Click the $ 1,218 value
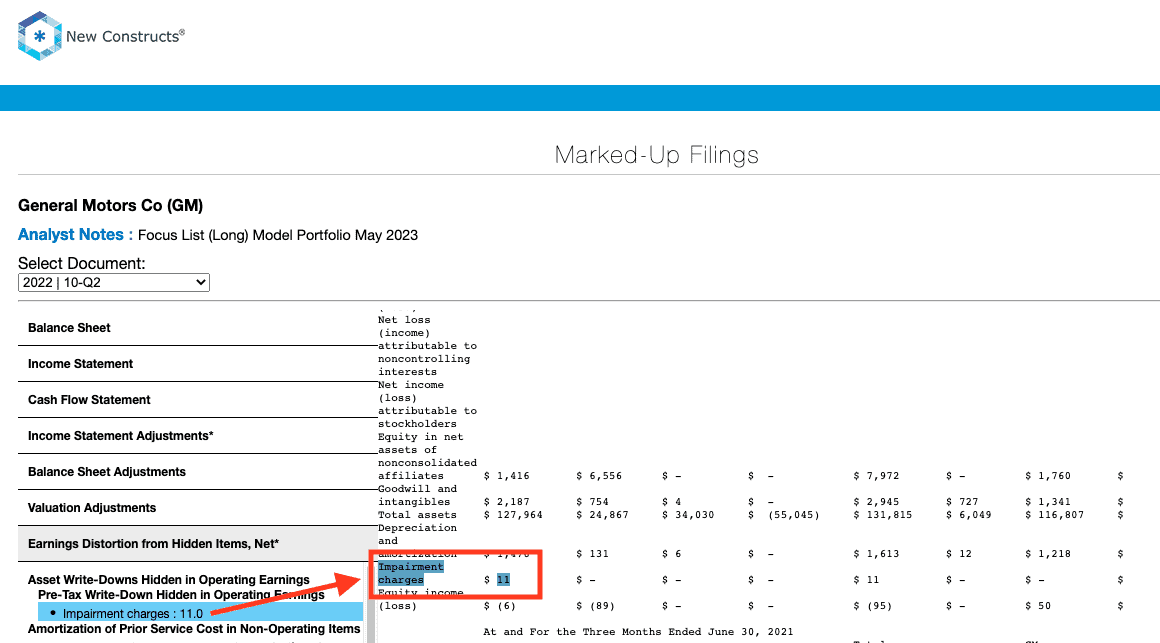 (1048, 553)
